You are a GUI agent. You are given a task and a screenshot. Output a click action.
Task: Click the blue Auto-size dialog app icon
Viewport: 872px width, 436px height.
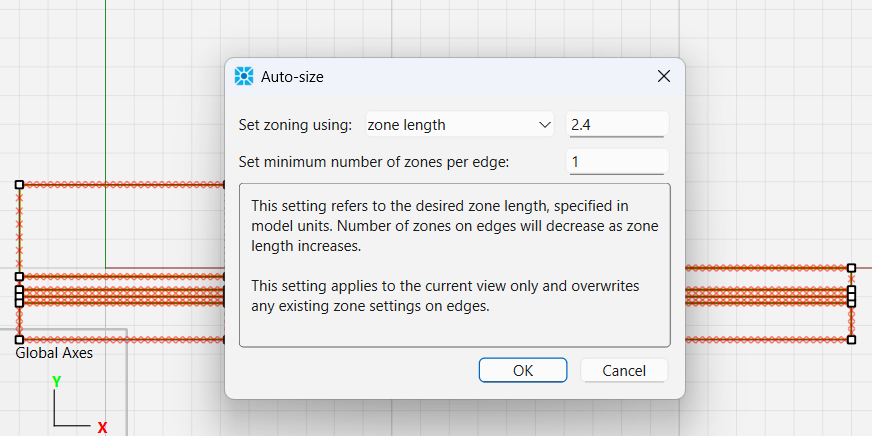point(244,76)
